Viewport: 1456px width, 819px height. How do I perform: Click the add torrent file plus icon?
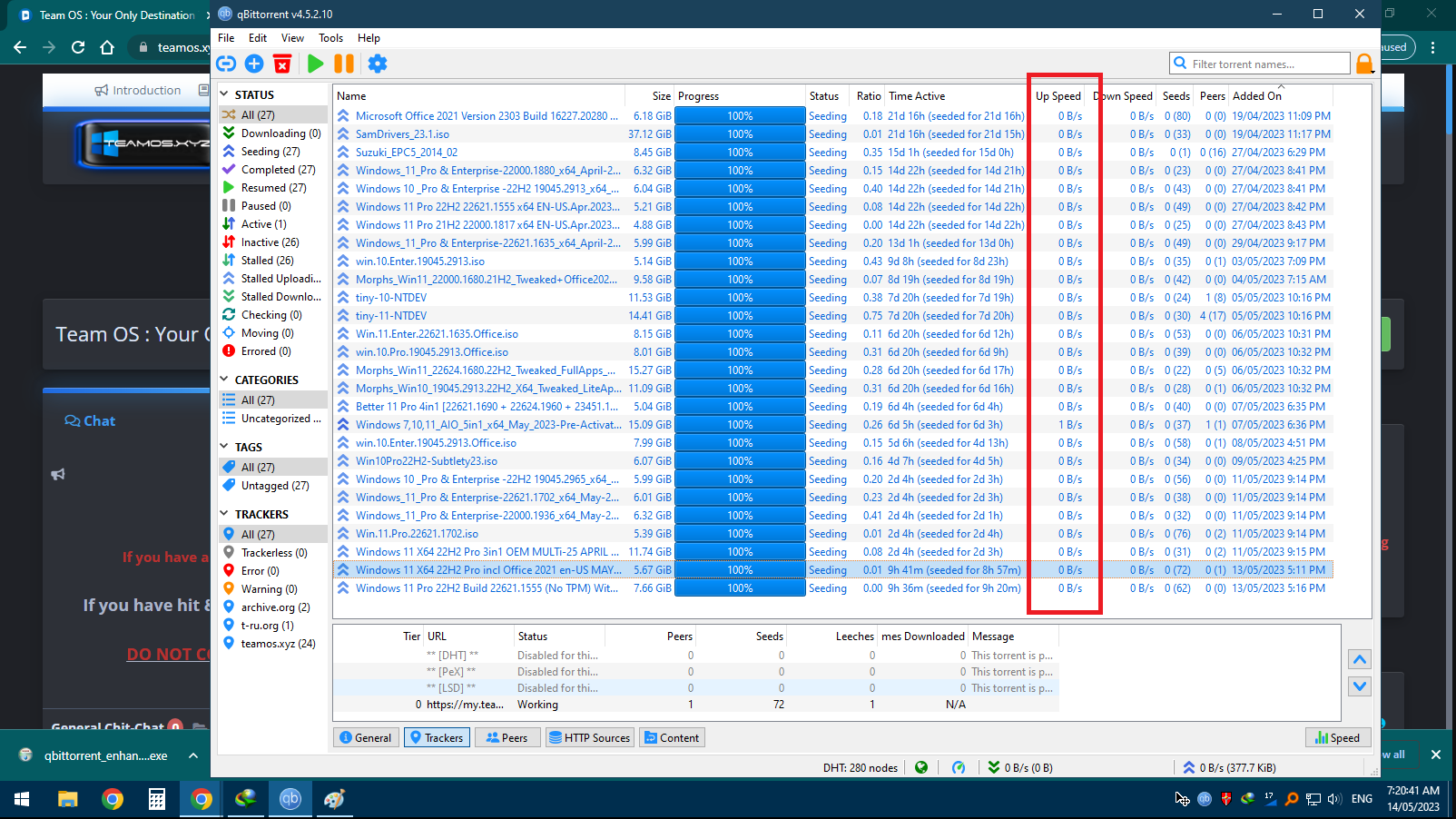[x=254, y=64]
